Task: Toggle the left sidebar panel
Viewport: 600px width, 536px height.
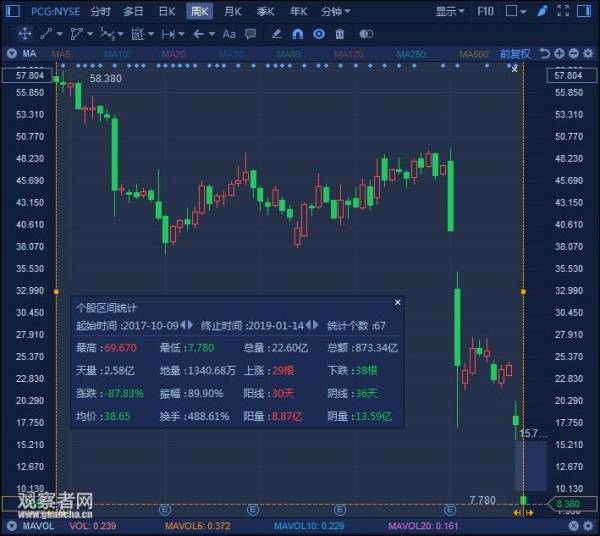Action: [x=13, y=11]
